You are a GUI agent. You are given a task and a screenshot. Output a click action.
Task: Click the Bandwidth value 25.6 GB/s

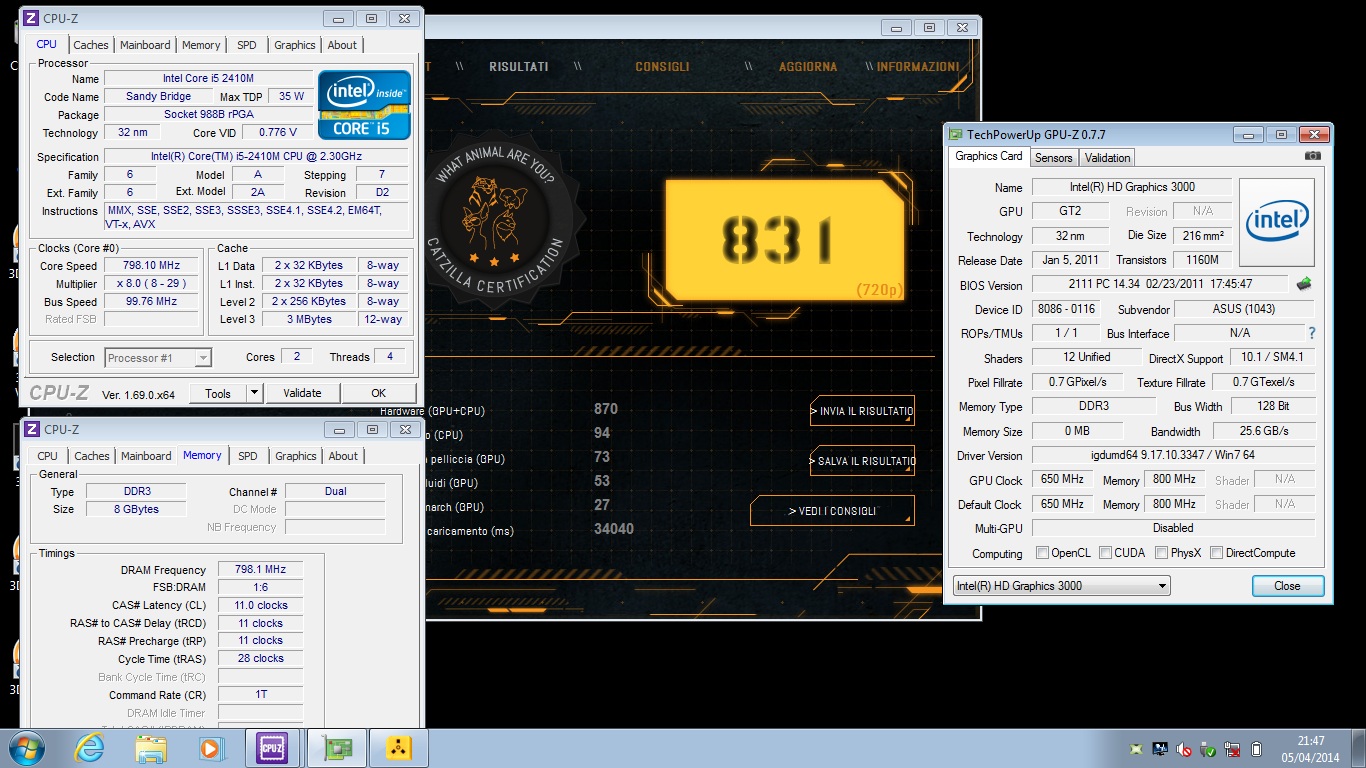[x=1264, y=431]
